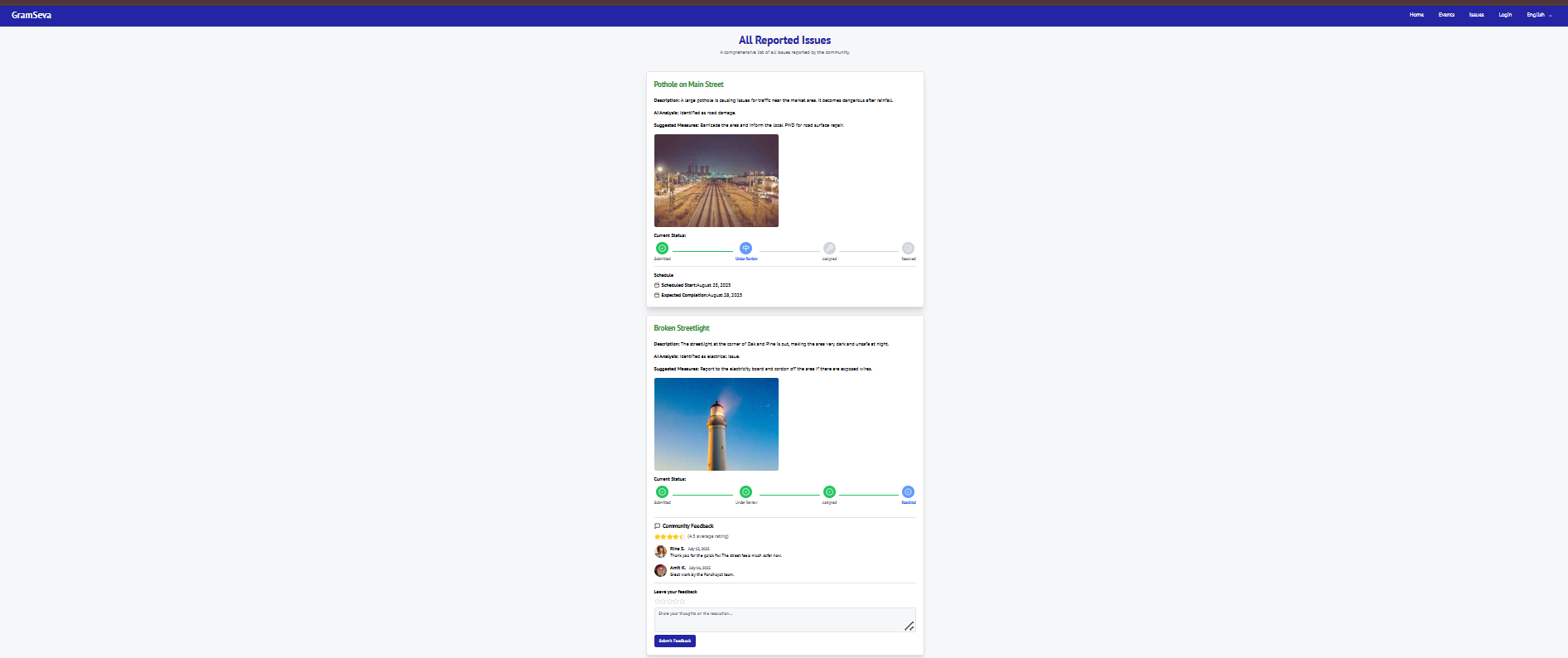This screenshot has height=658, width=1568.
Task: Click the Submitted check icon on Broken Streetlight card
Action: [x=662, y=492]
